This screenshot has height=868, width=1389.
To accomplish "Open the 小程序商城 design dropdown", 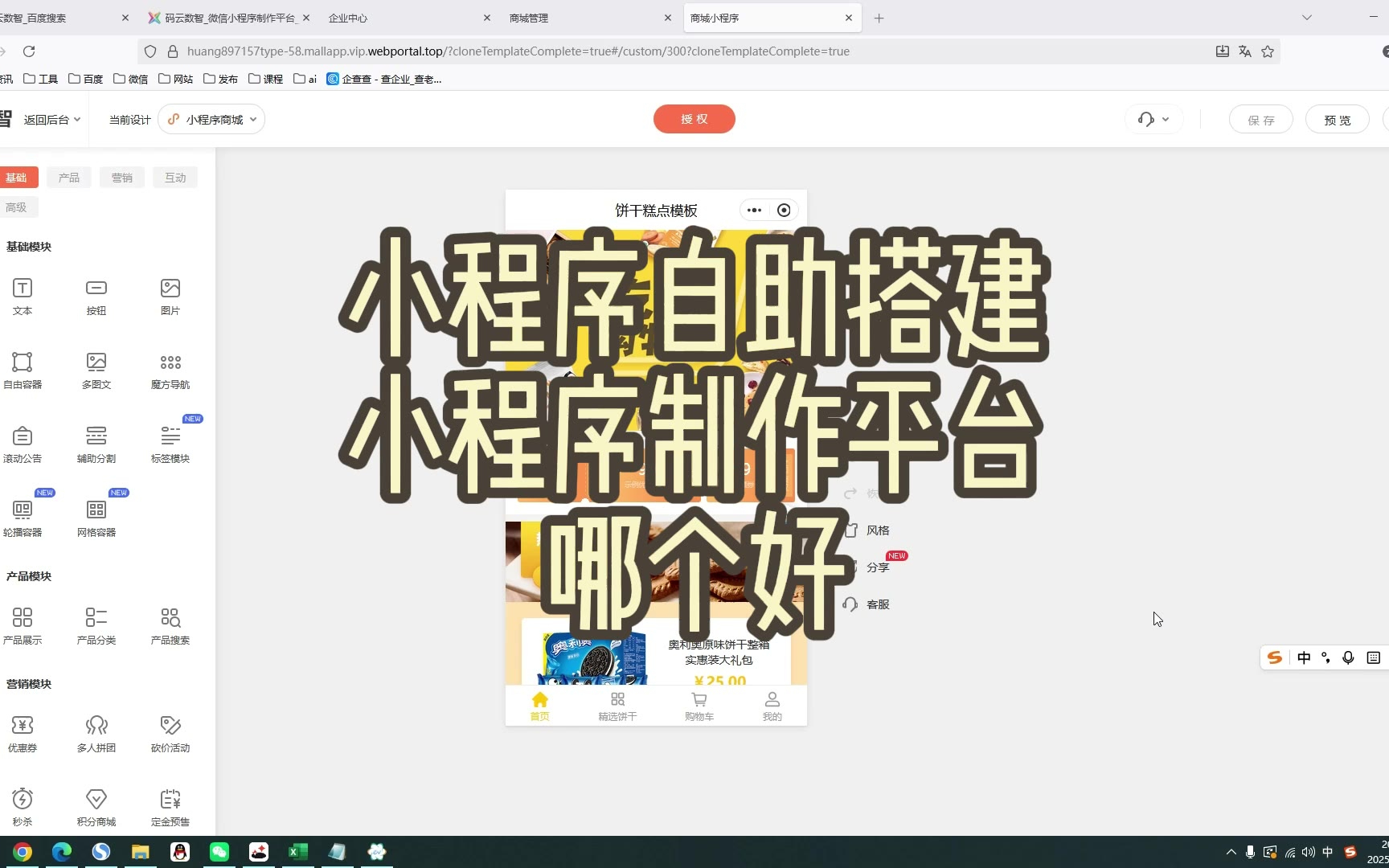I will click(212, 120).
